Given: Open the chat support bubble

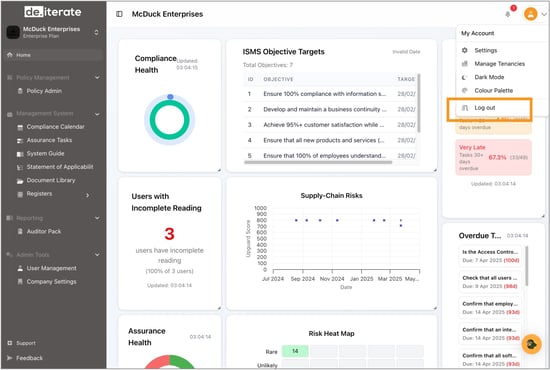Looking at the screenshot, I should pos(531,344).
